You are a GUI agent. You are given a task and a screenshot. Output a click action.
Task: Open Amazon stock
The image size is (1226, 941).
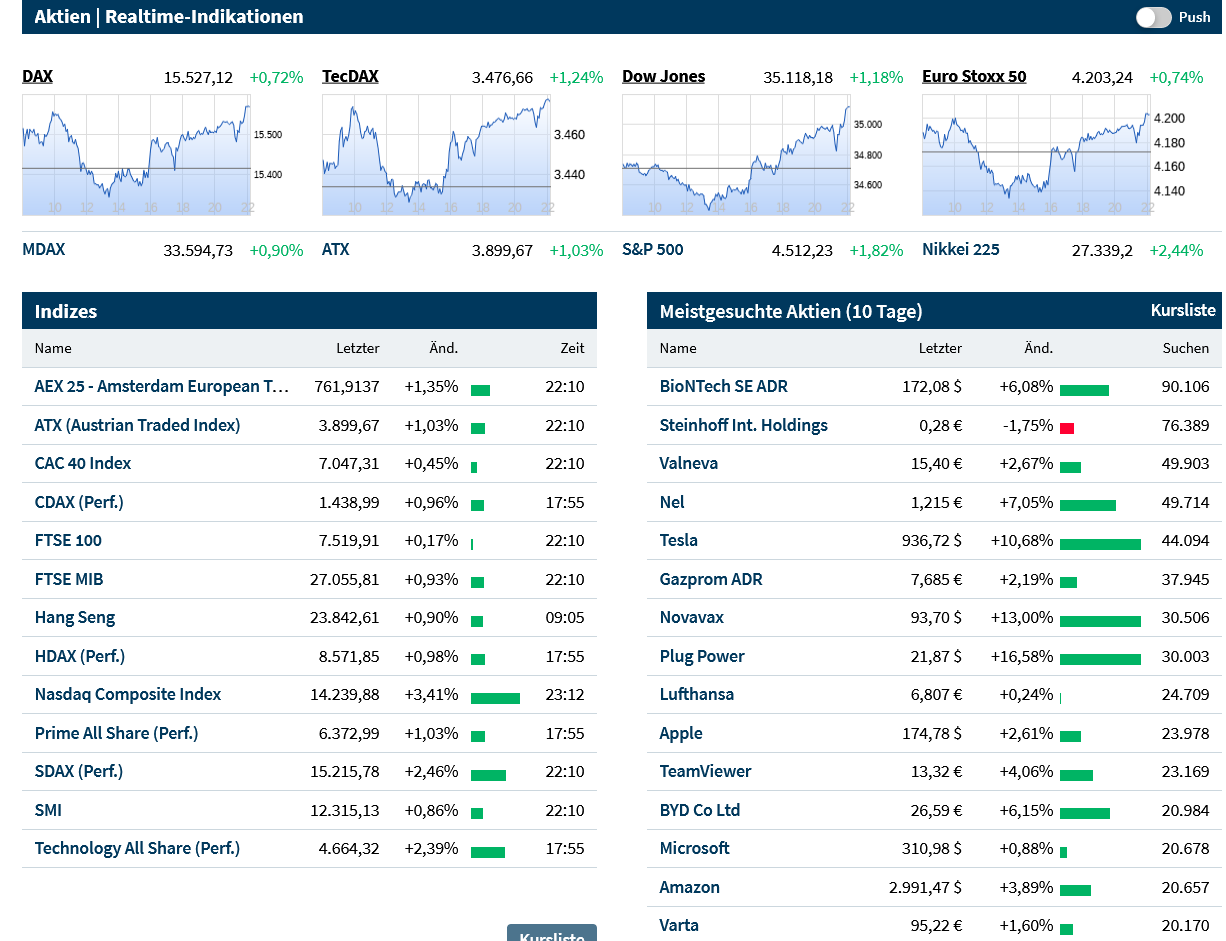[690, 888]
